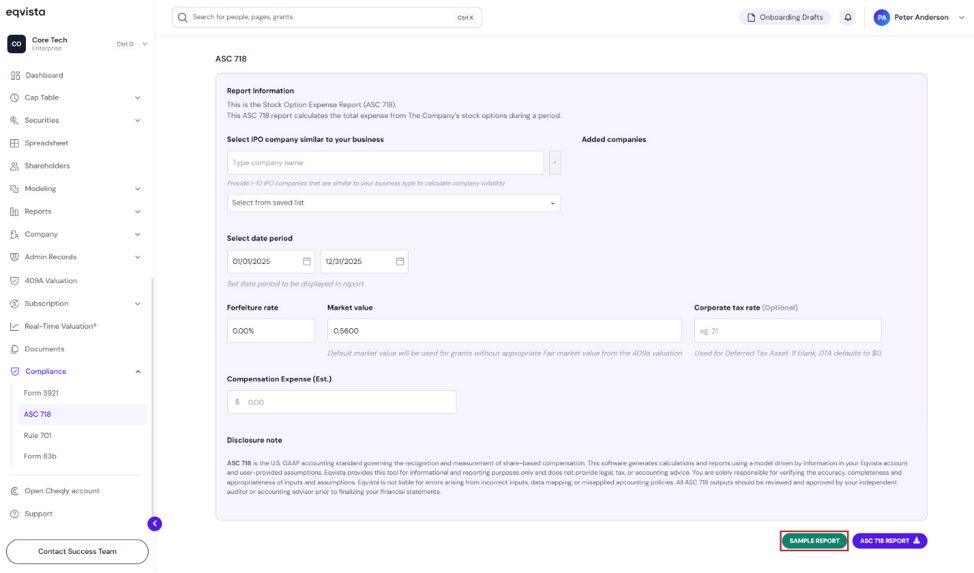Click the search magnifier icon
The image size is (974, 573).
(x=183, y=17)
